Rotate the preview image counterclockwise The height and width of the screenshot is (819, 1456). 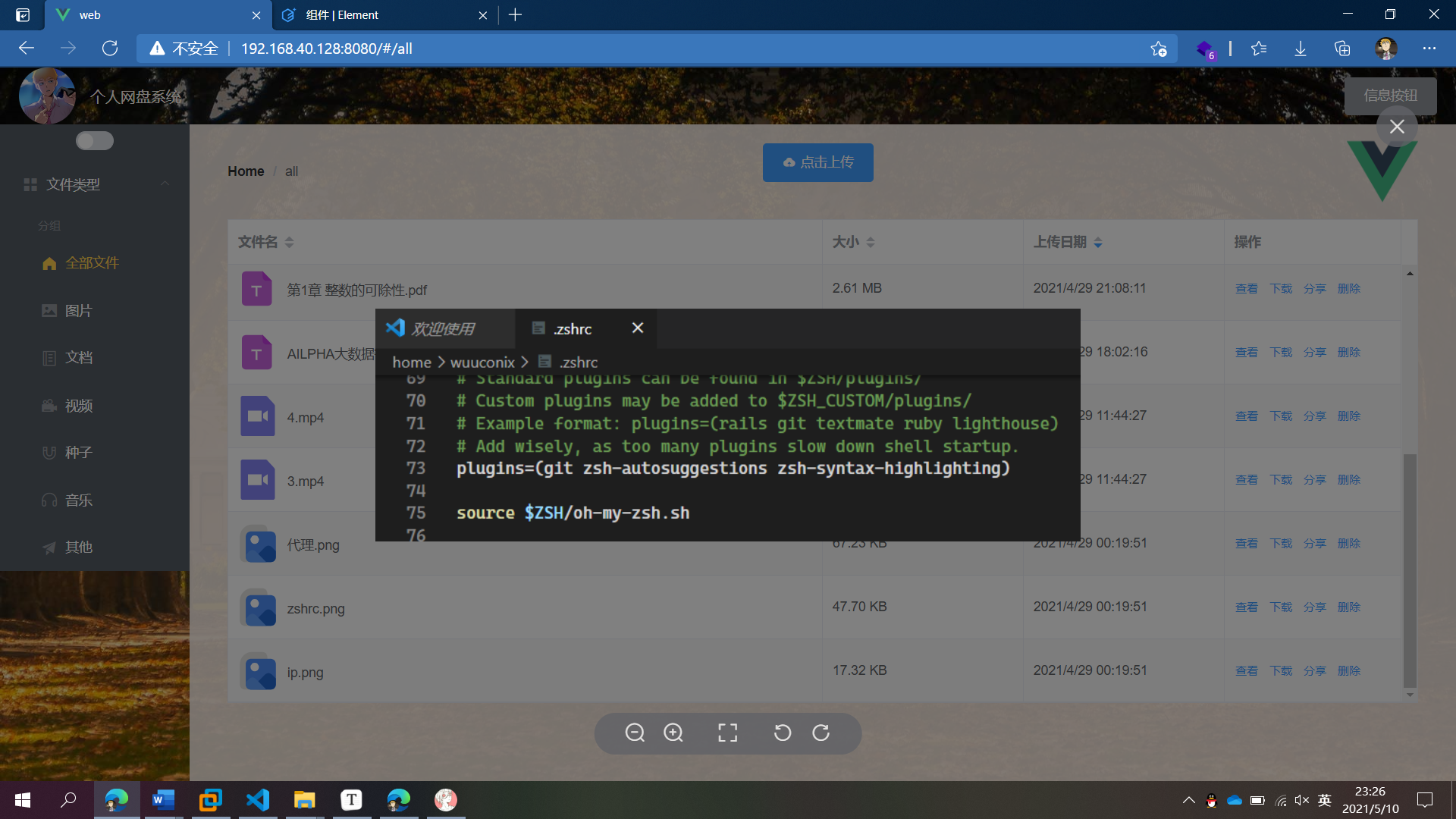tap(782, 733)
